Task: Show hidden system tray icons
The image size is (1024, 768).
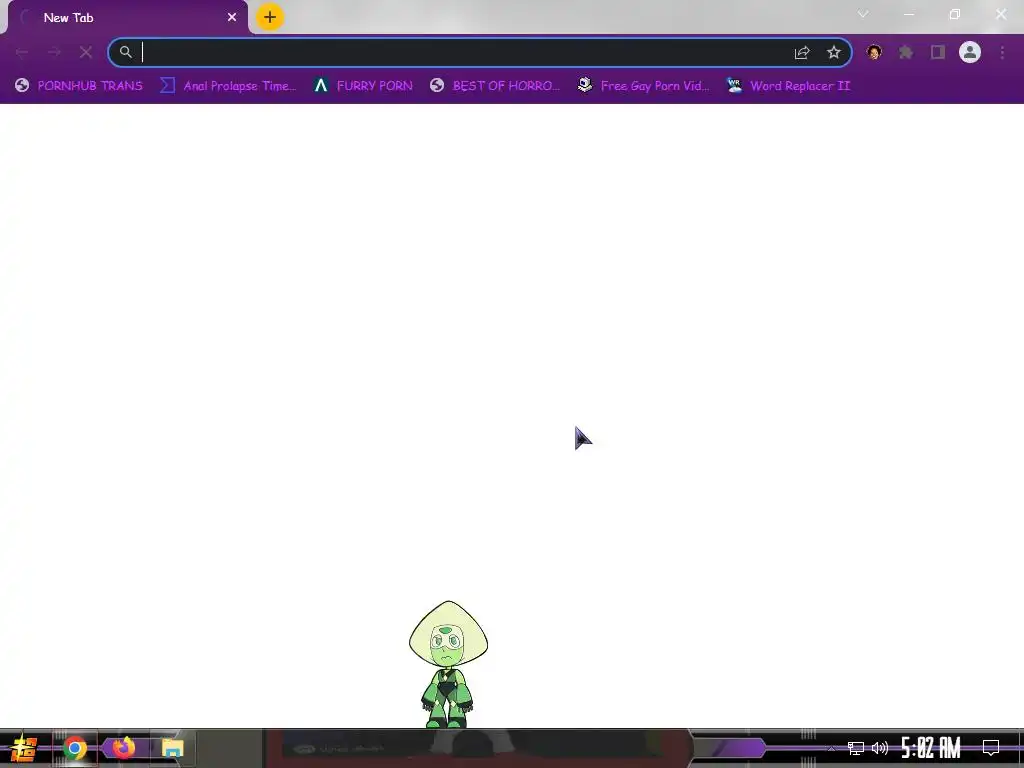Action: coord(831,748)
